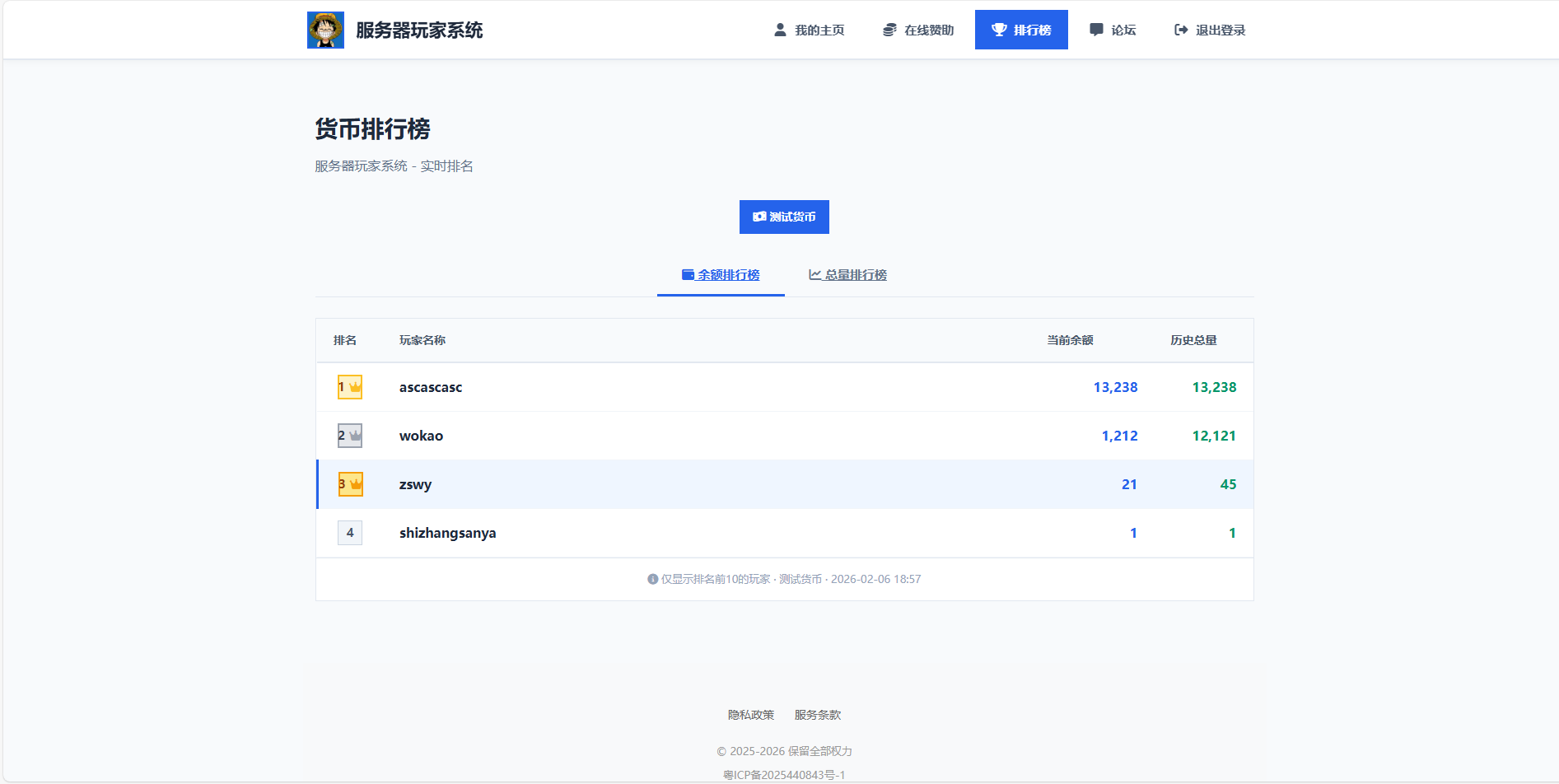Click the 粤ICP备2025440843号-1 filing link
1559x784 pixels.
point(784,774)
